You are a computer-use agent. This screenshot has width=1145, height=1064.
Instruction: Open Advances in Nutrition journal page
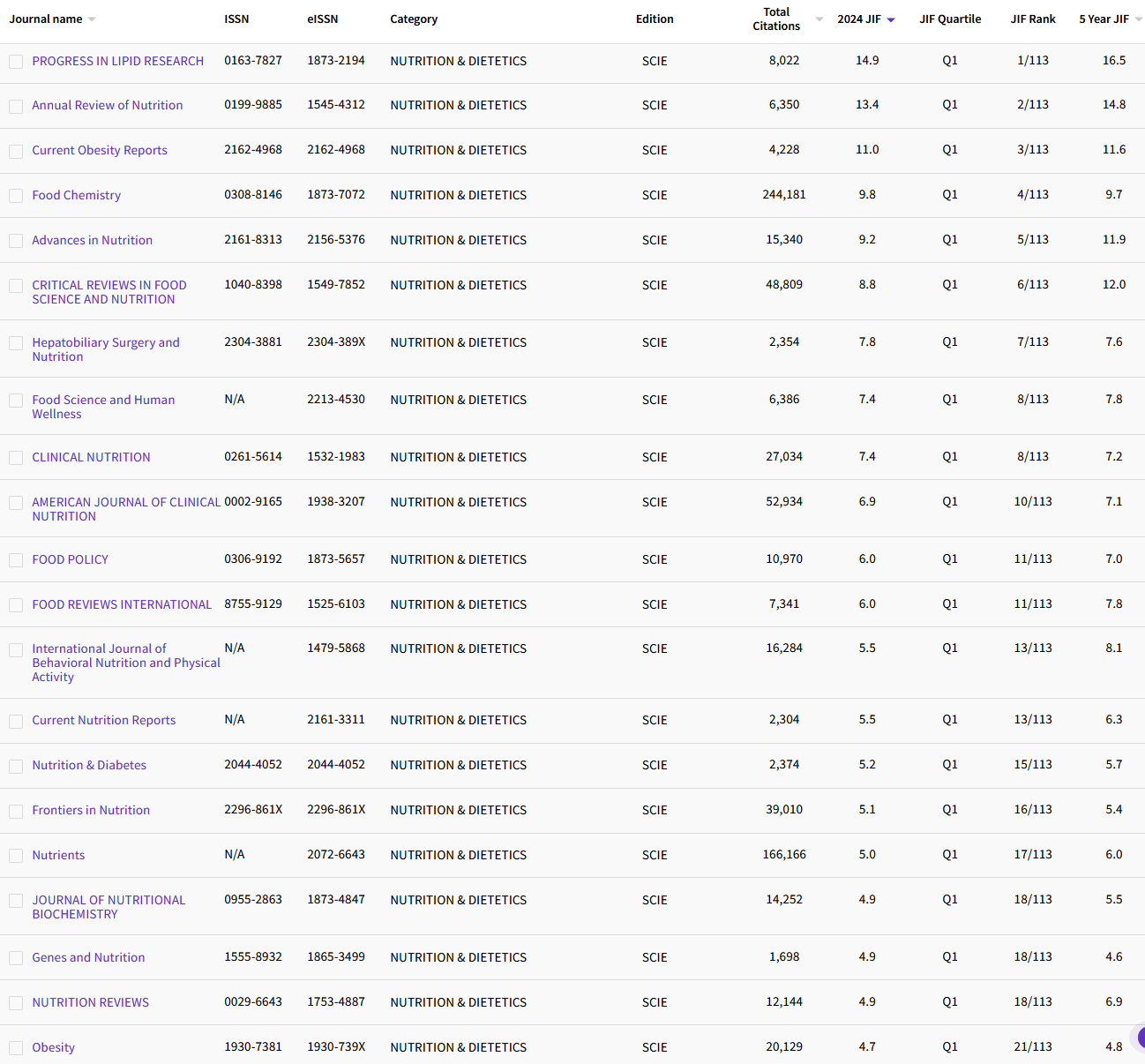pyautogui.click(x=92, y=240)
